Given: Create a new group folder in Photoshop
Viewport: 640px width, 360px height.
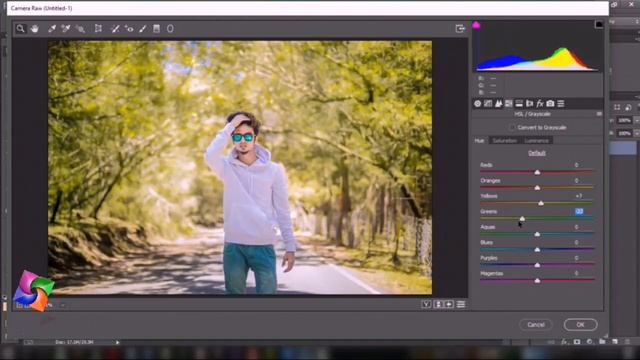Looking at the screenshot, I should 602,342.
